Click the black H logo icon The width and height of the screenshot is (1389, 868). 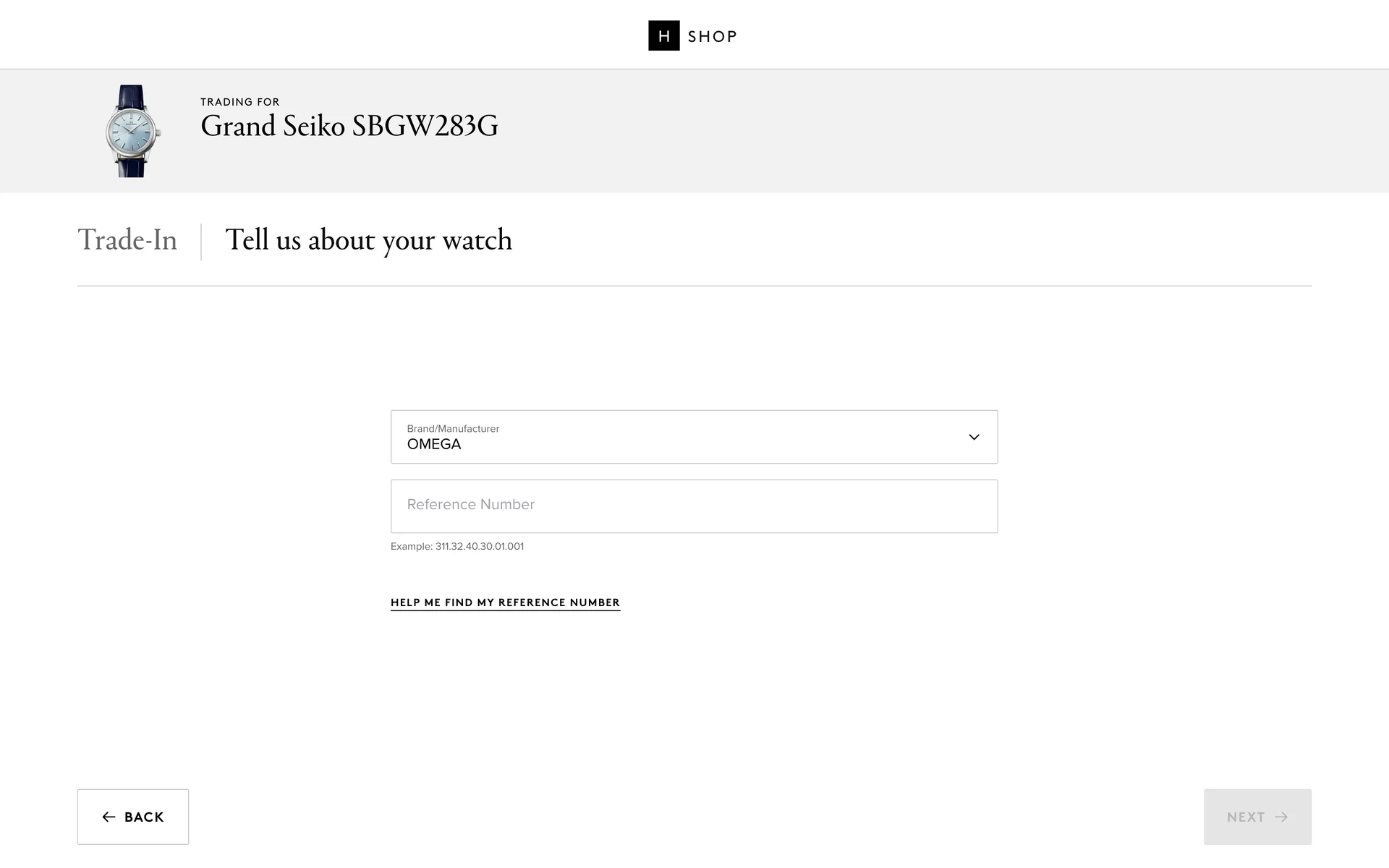click(663, 35)
